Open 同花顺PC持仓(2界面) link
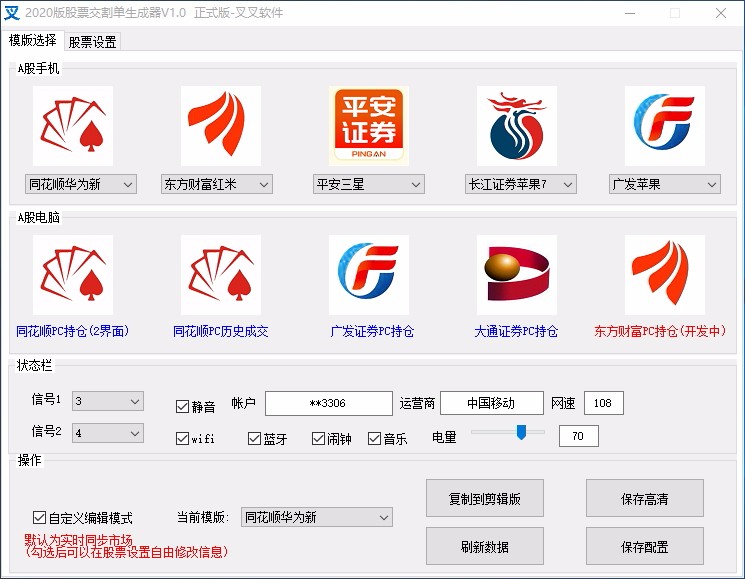Image resolution: width=745 pixels, height=579 pixels. (x=73, y=331)
